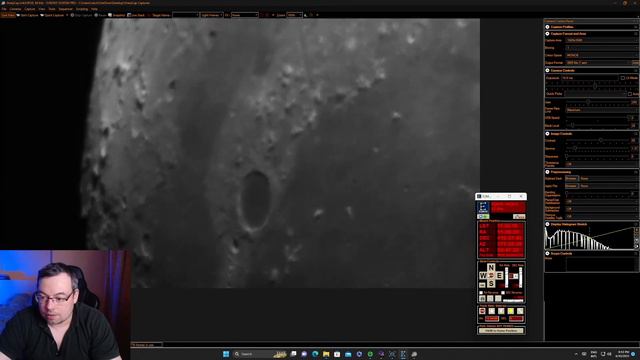Open the Target Name dropdown

[186, 15]
